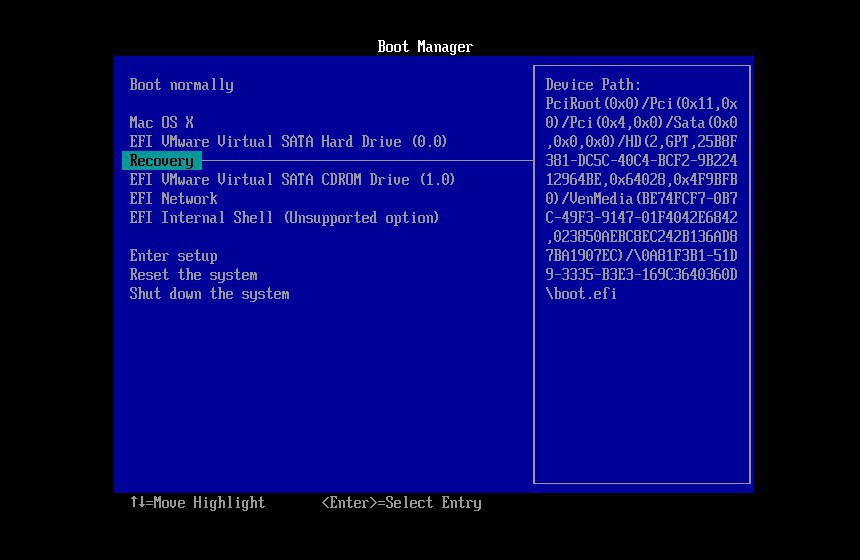The height and width of the screenshot is (560, 860).
Task: Choose Shut down the system
Action: tap(209, 294)
